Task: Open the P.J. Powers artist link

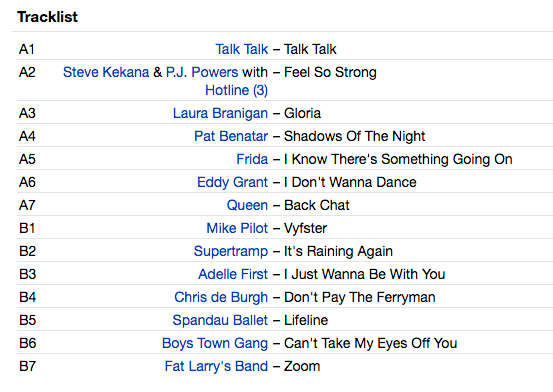Action: tap(202, 72)
